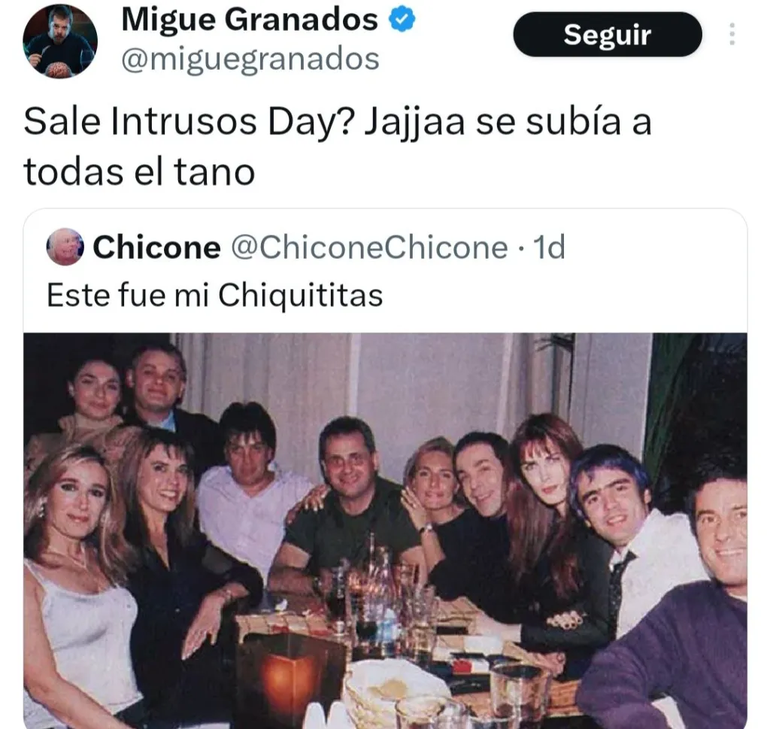Open the Migue Granados display name
Image resolution: width=770 pixels, height=729 pixels.
click(x=249, y=20)
